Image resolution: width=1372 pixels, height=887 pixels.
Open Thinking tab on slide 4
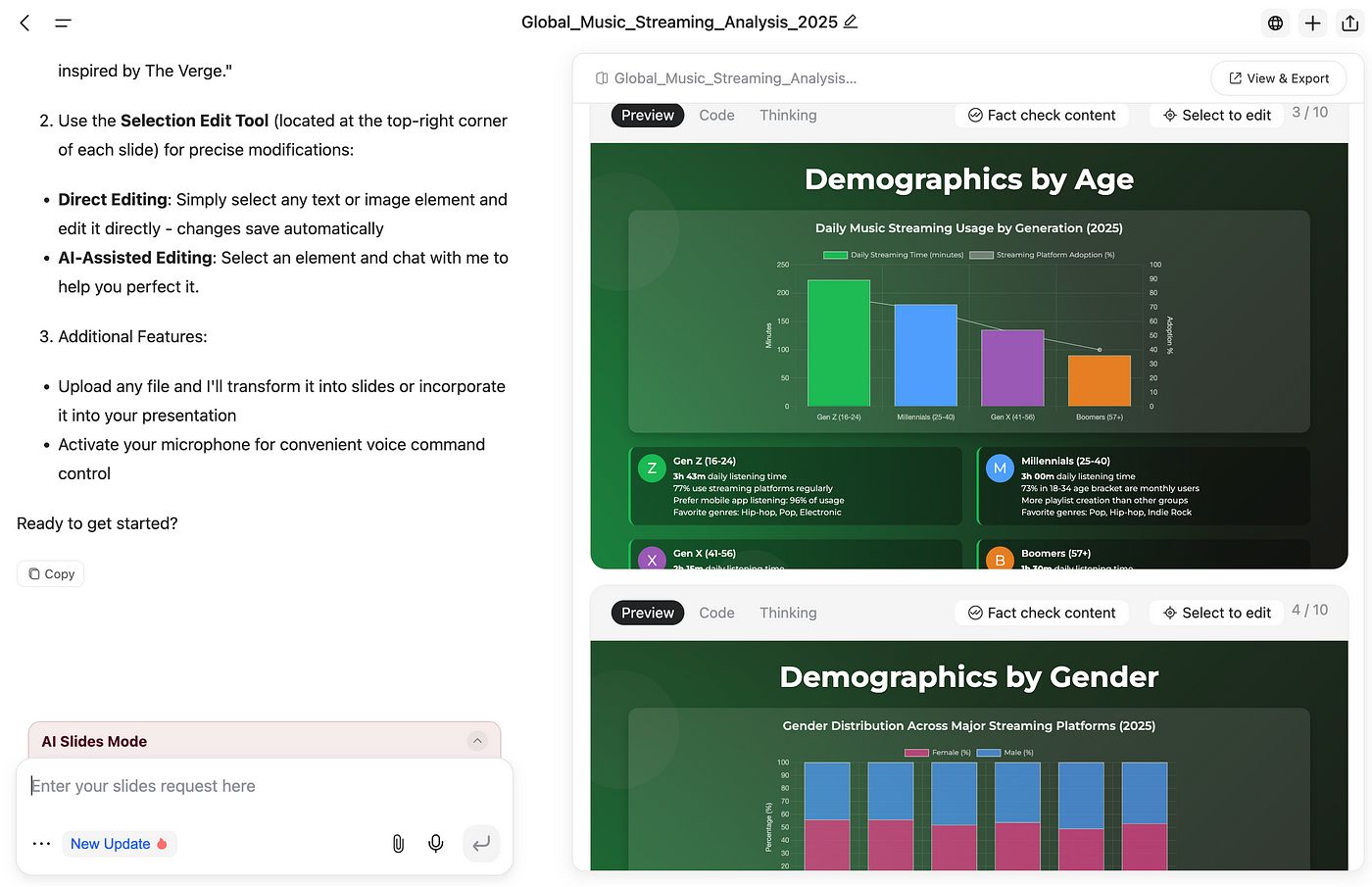(x=788, y=613)
